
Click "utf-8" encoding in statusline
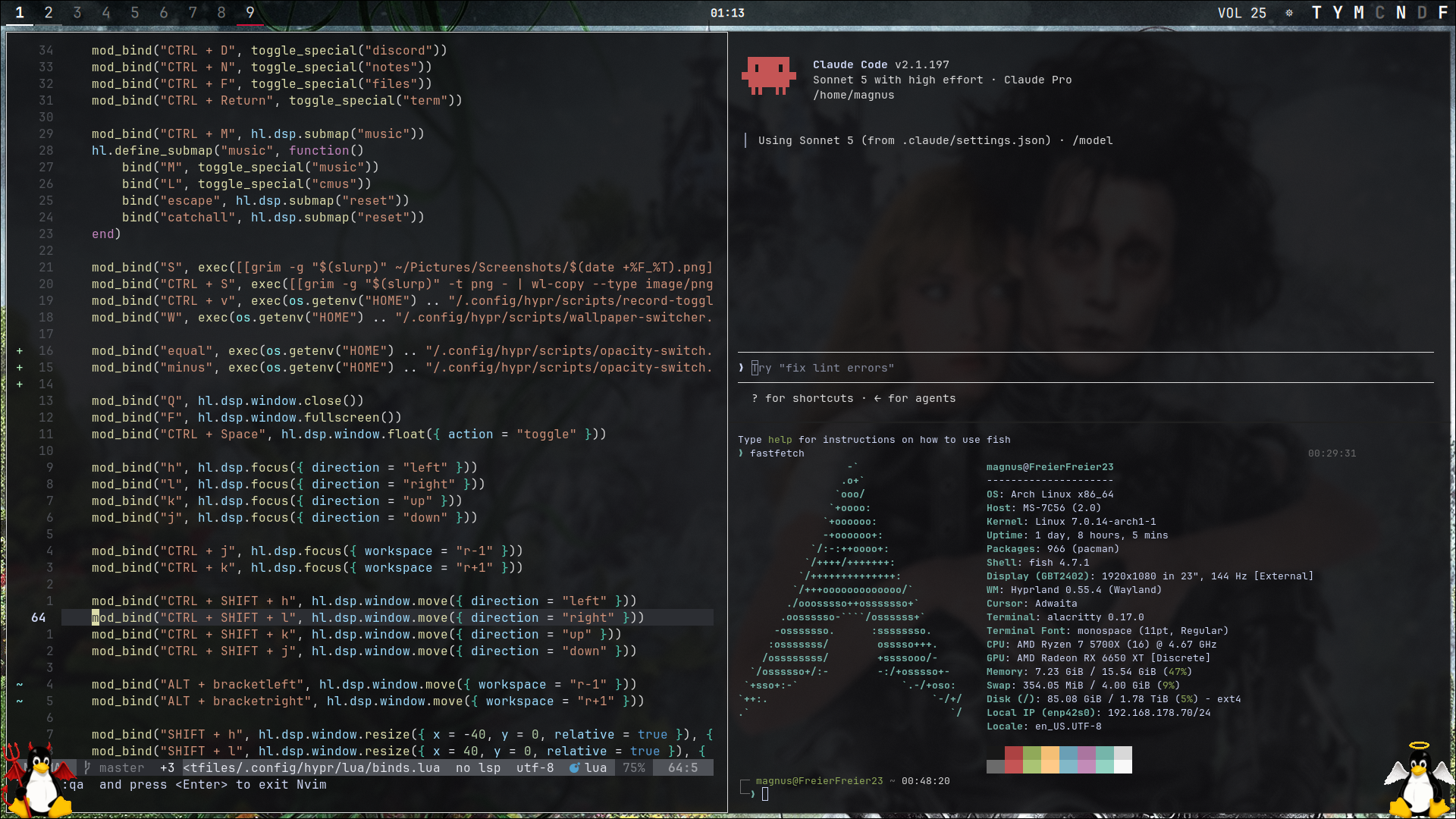click(x=535, y=768)
